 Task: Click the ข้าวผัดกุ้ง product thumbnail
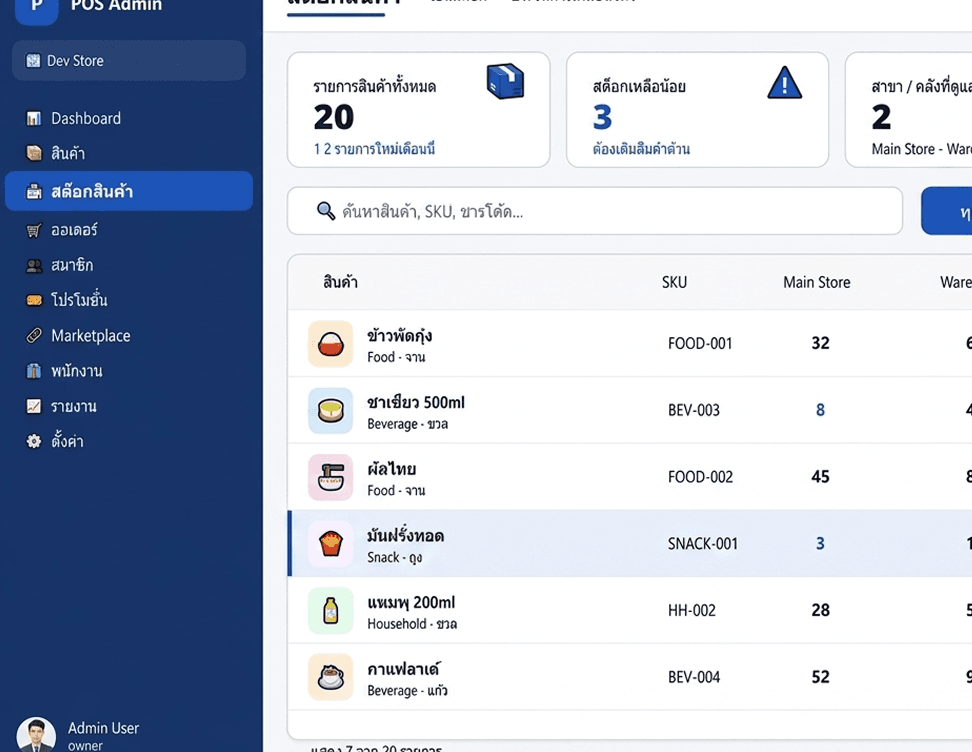tap(330, 343)
